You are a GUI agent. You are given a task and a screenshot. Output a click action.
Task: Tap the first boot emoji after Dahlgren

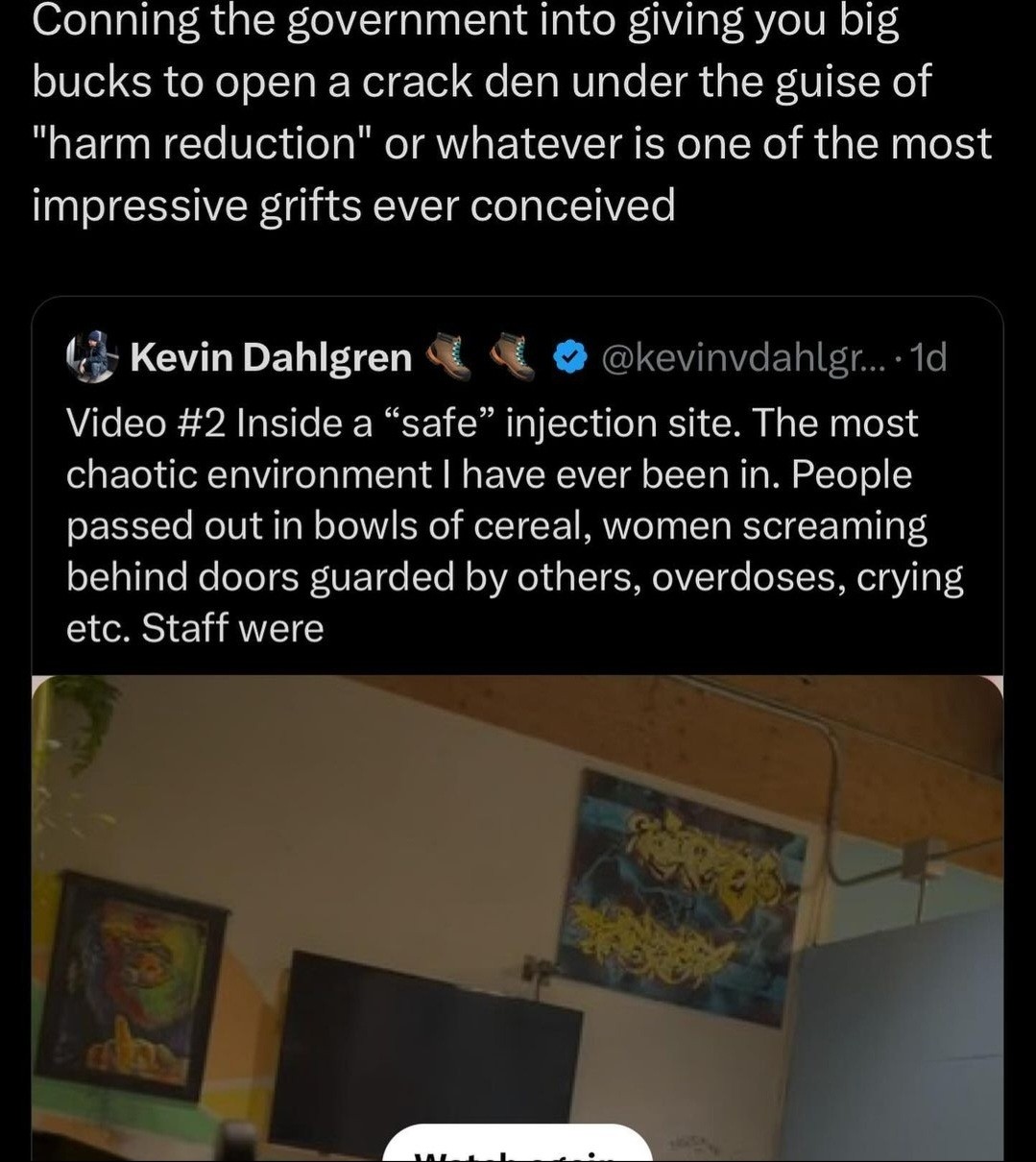click(x=449, y=356)
